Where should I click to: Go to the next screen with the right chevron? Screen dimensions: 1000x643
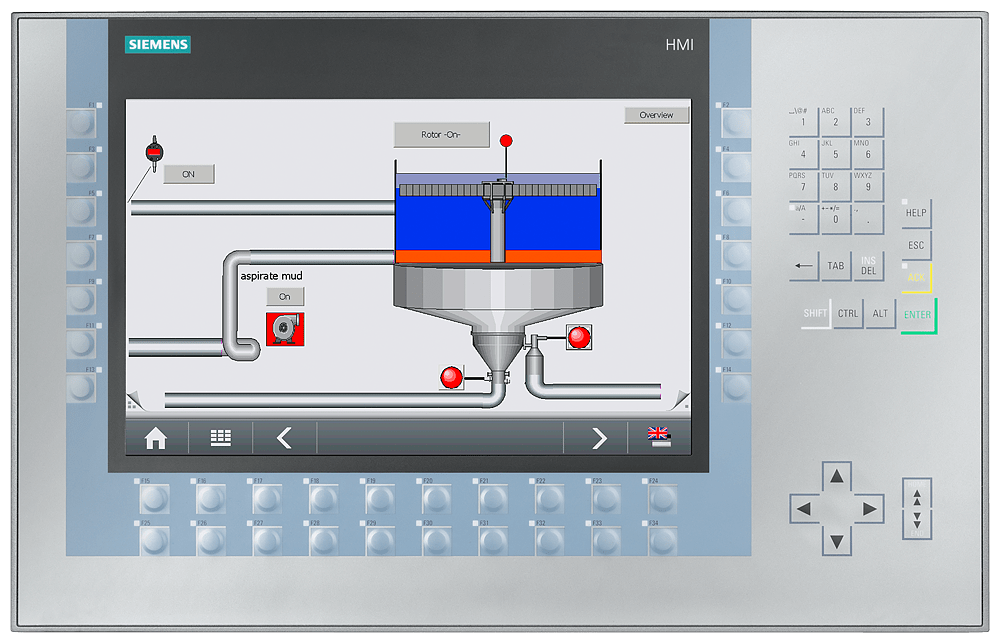pyautogui.click(x=598, y=438)
